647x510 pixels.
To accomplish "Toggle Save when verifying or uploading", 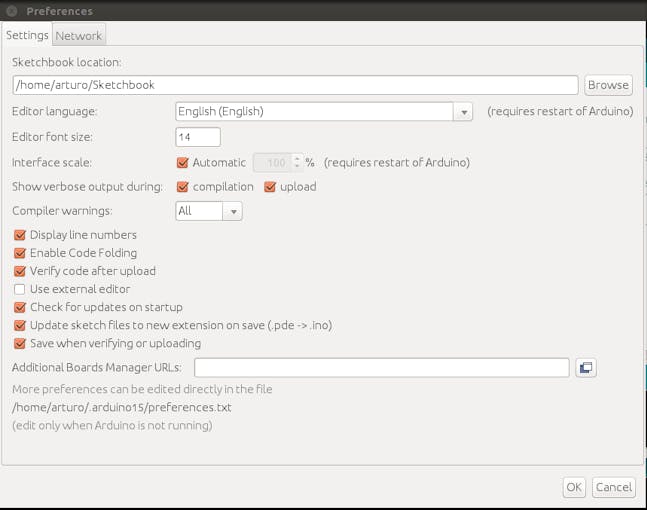I will pyautogui.click(x=20, y=343).
